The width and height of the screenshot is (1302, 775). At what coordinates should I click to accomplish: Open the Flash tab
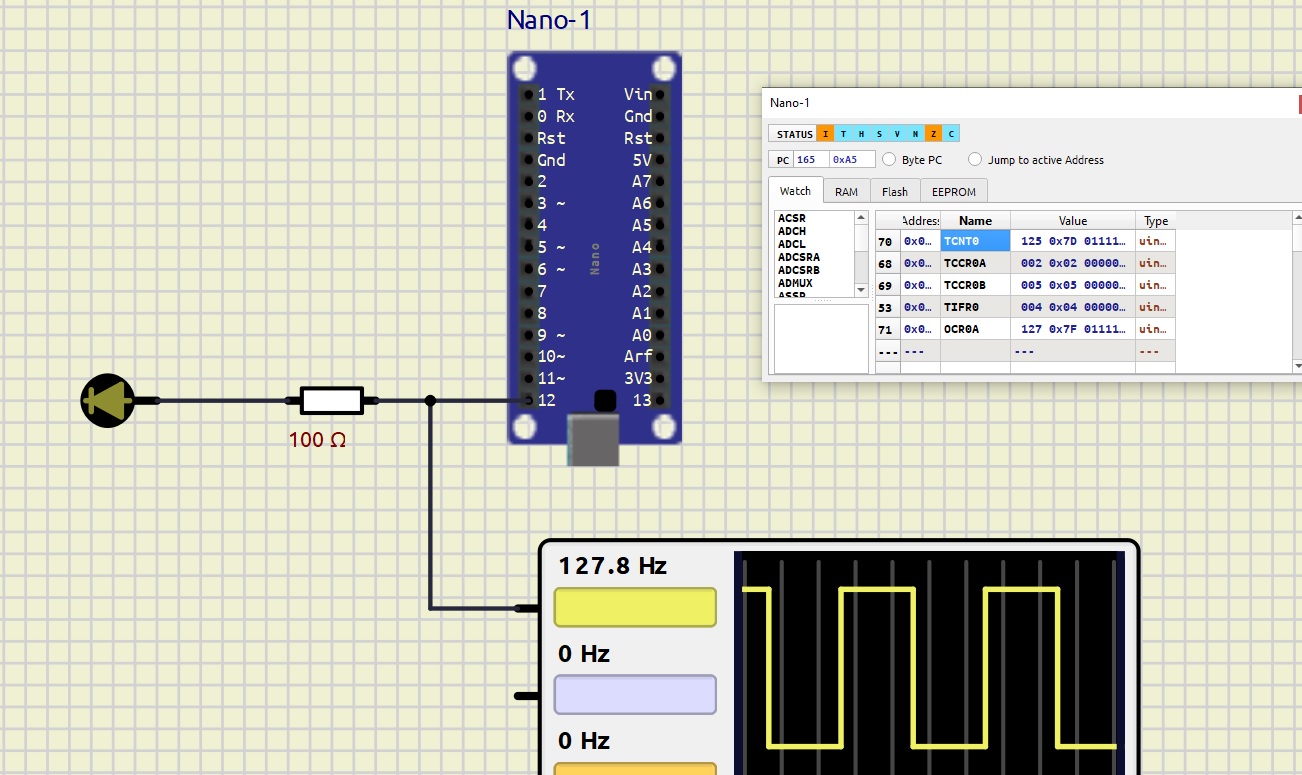[x=894, y=191]
